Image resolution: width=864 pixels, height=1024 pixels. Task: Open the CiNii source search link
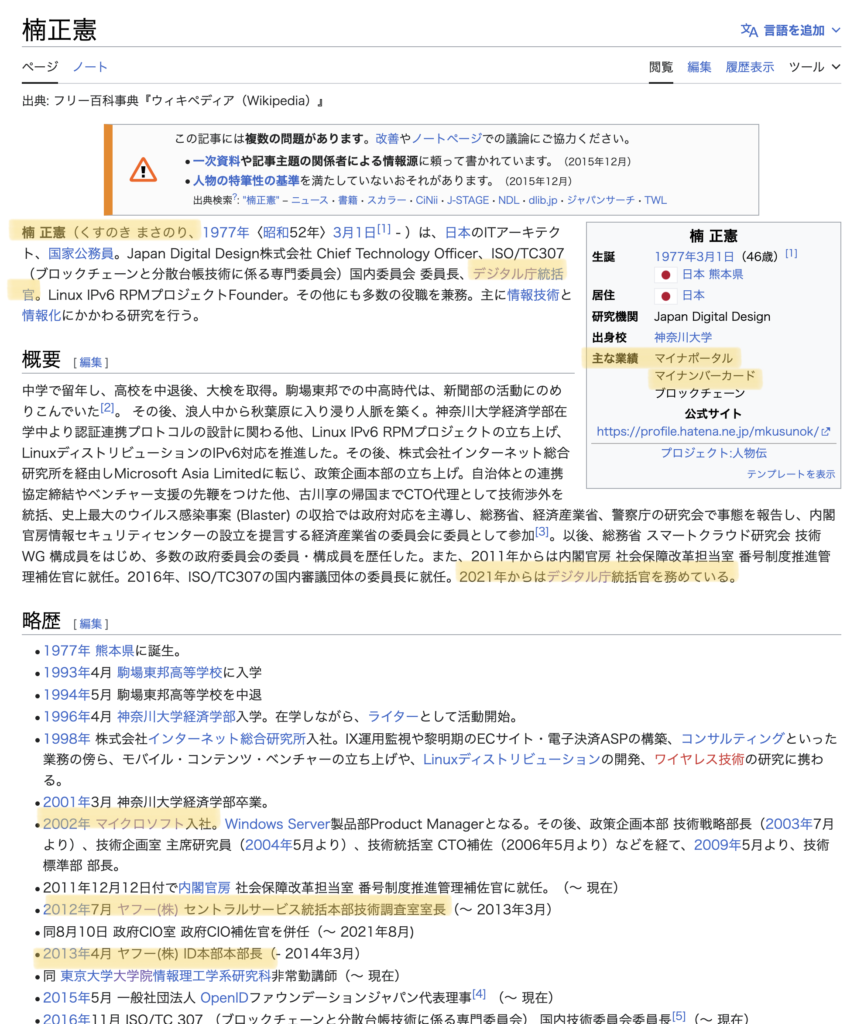tap(426, 200)
